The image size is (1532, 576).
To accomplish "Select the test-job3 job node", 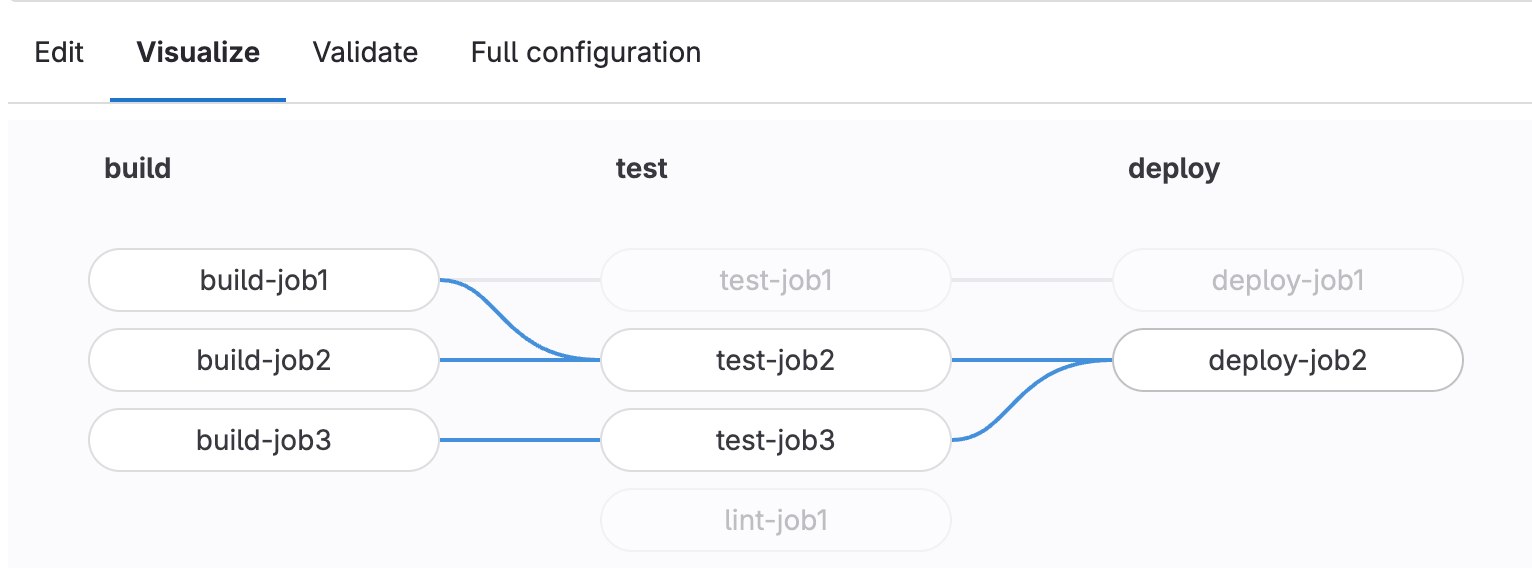I will tap(775, 440).
